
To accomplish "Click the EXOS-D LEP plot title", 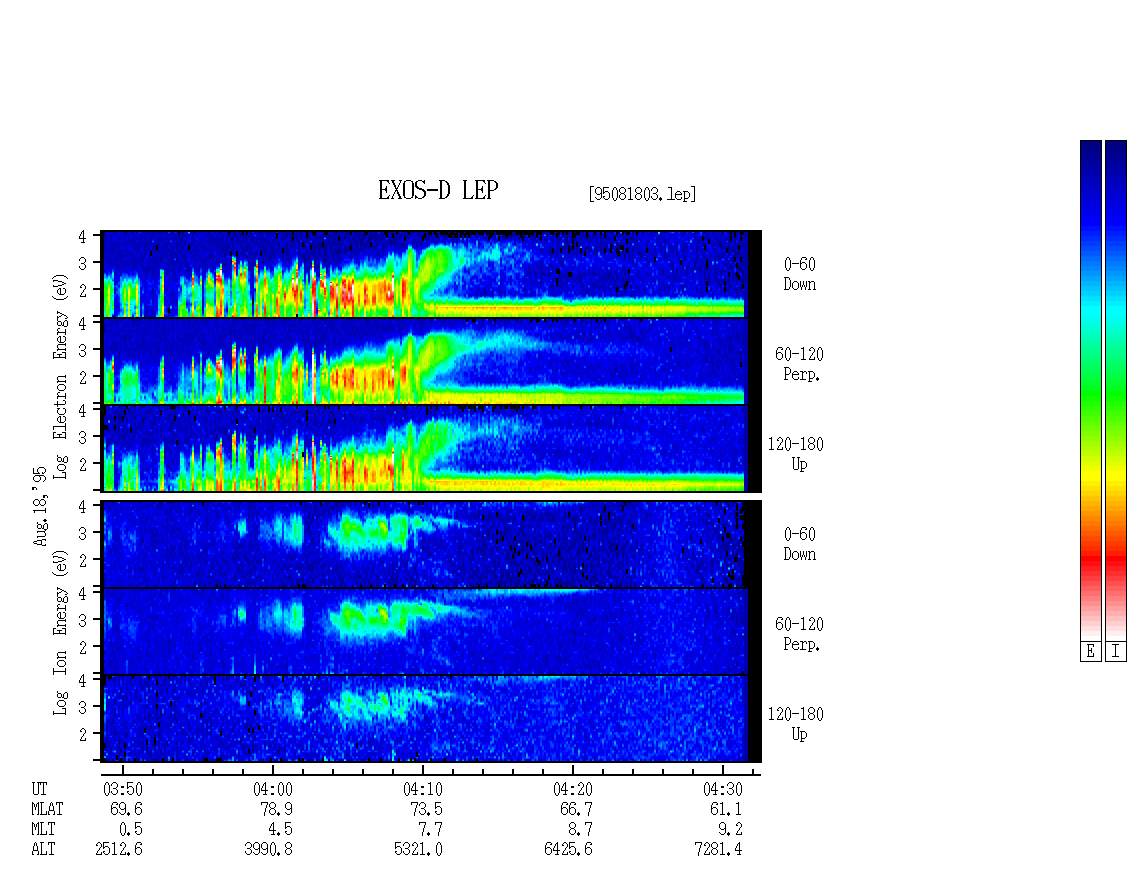I will [438, 190].
